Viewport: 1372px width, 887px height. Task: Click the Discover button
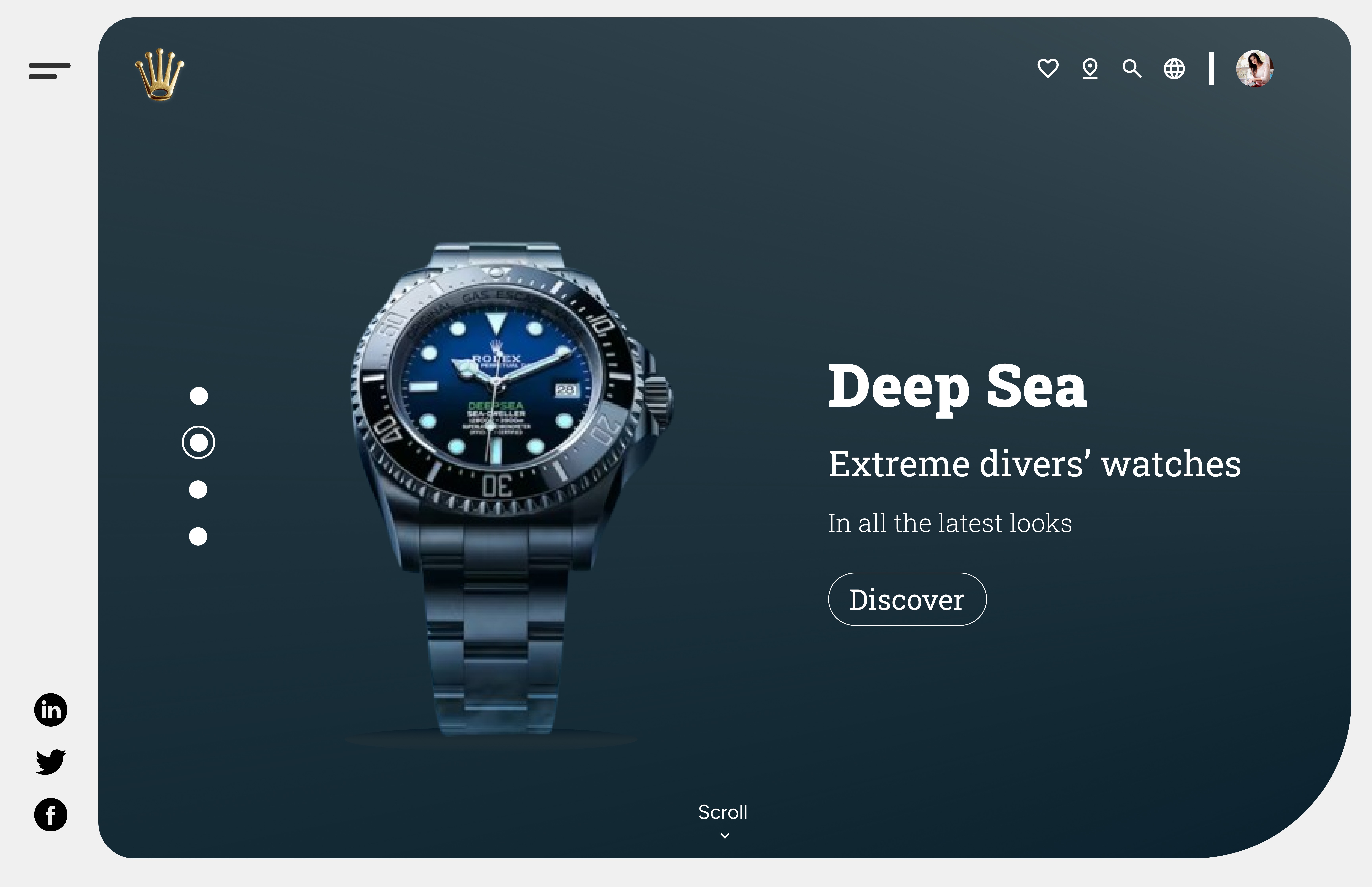pyautogui.click(x=907, y=599)
